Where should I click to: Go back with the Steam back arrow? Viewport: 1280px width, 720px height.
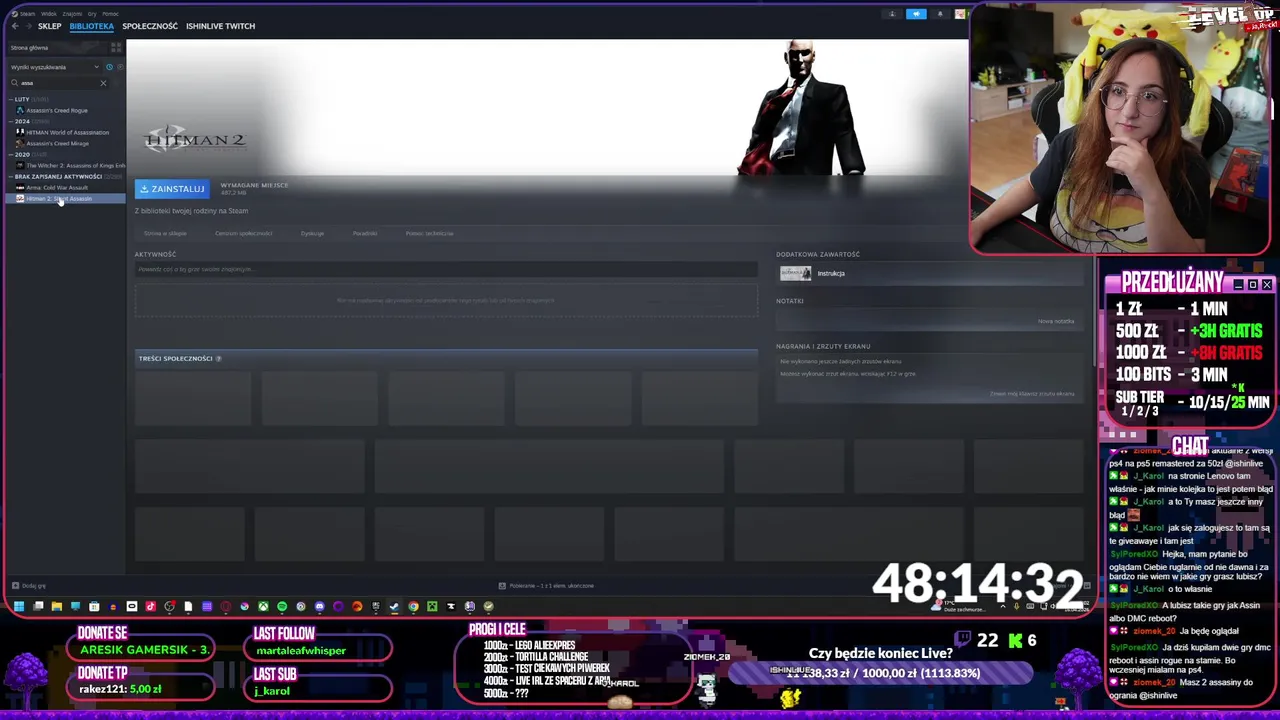(x=15, y=26)
